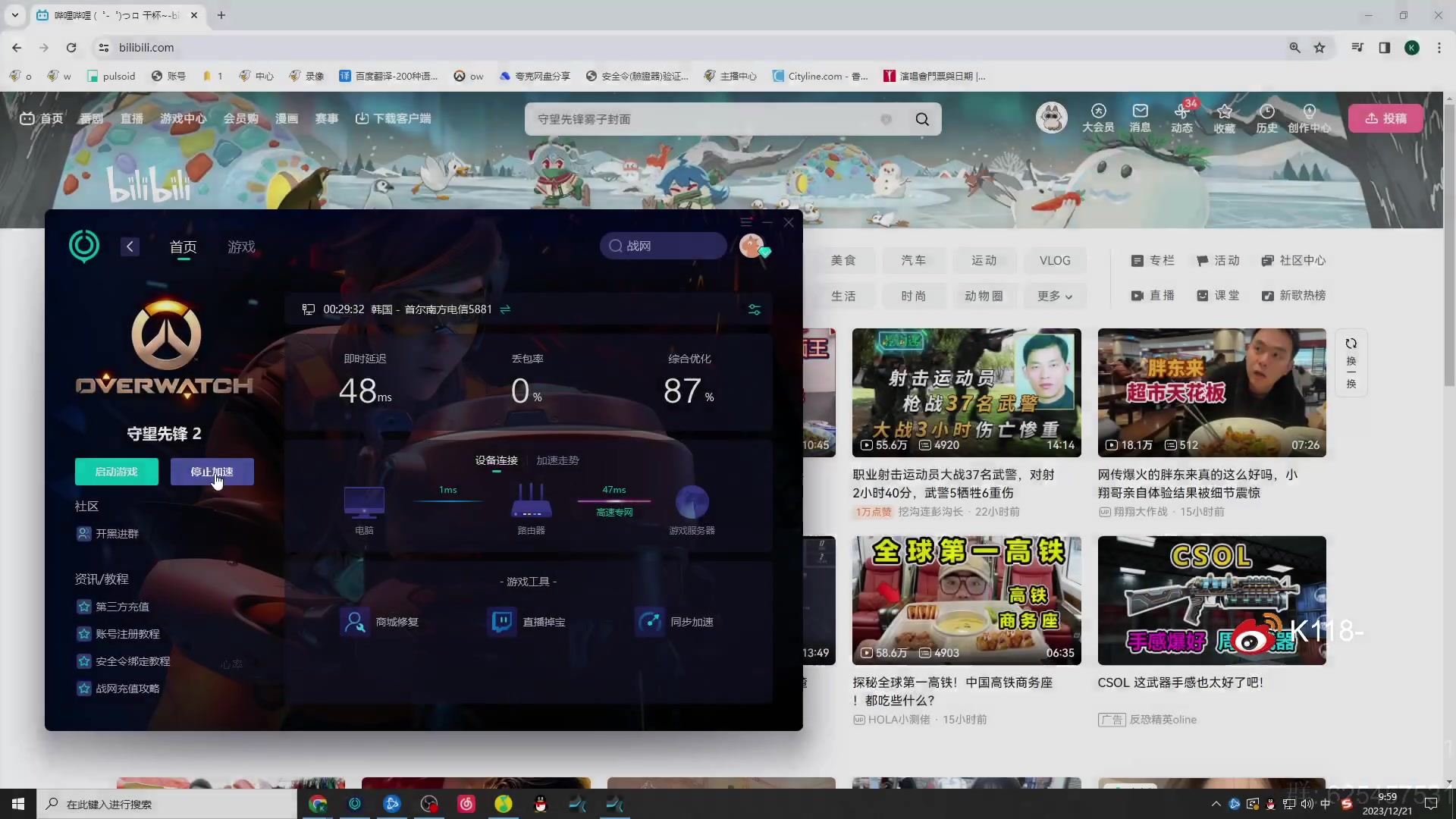The width and height of the screenshot is (1456, 819).
Task: Click Bilibili search magnifier icon
Action: coord(922,119)
